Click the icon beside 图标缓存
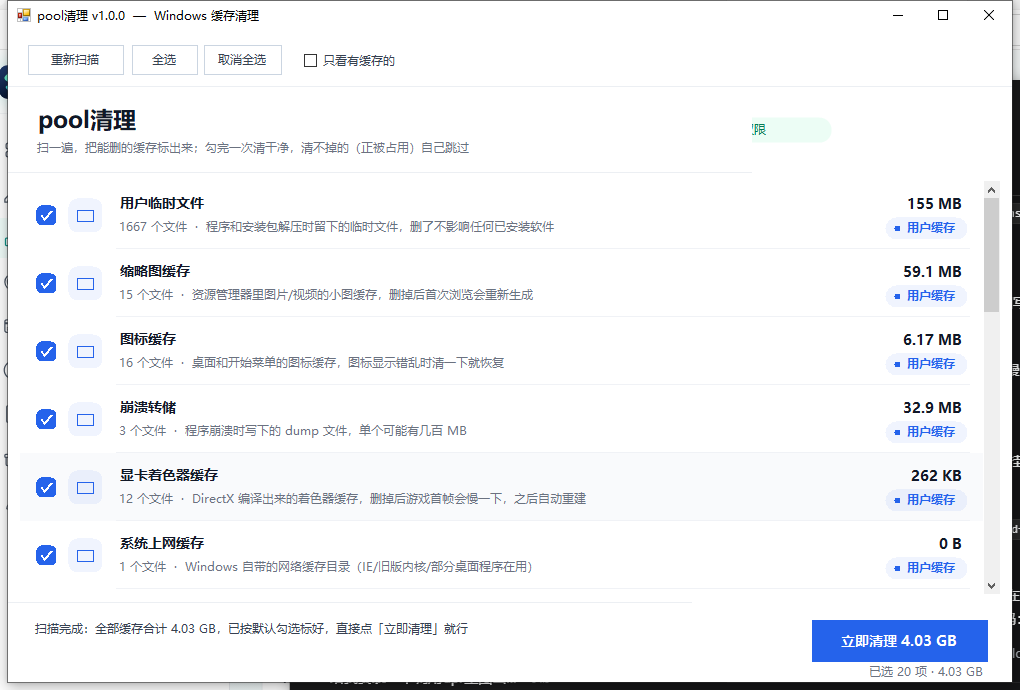Image resolution: width=1020 pixels, height=690 pixels. point(85,351)
